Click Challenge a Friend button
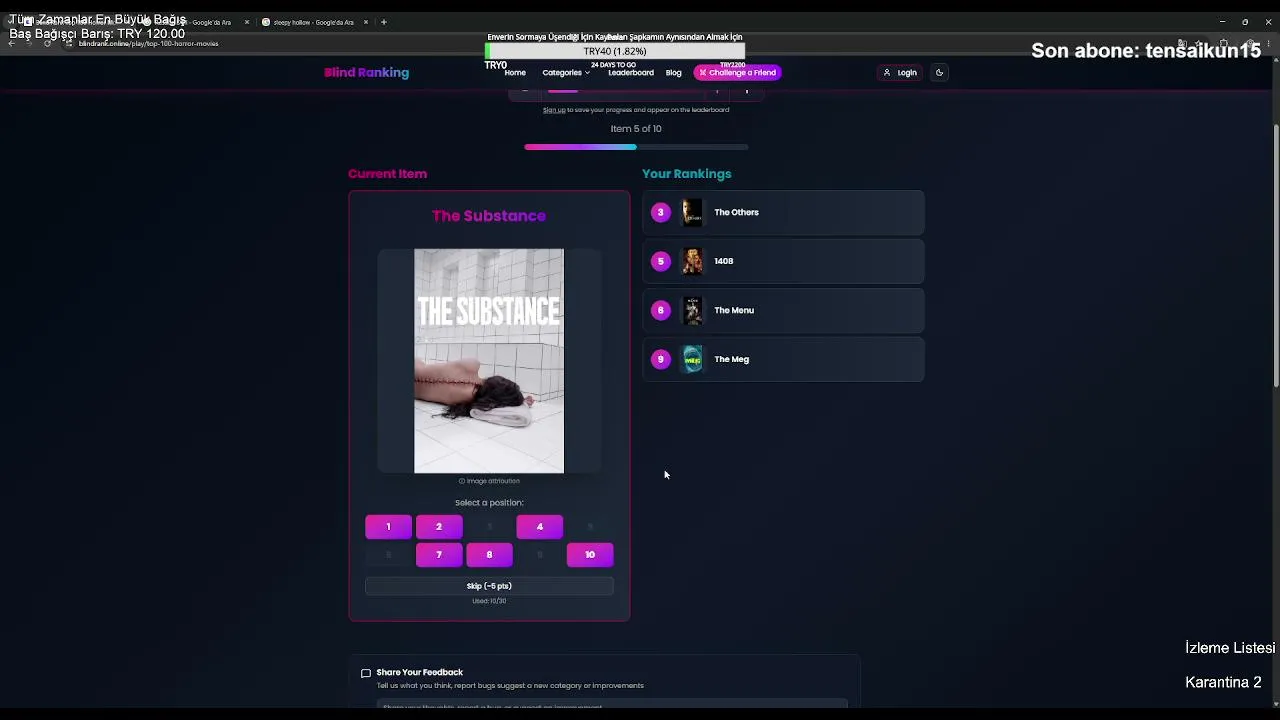This screenshot has height=720, width=1280. tap(738, 72)
